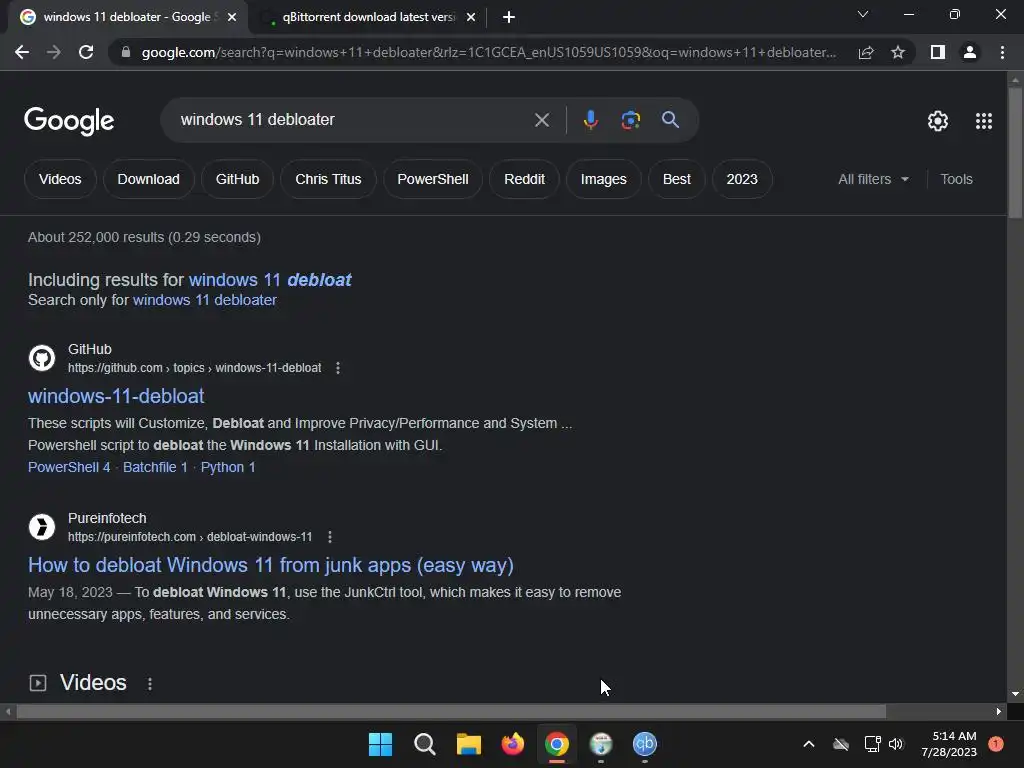The height and width of the screenshot is (768, 1024).
Task: Click the Pureinfotech favicon
Action: tap(42, 526)
